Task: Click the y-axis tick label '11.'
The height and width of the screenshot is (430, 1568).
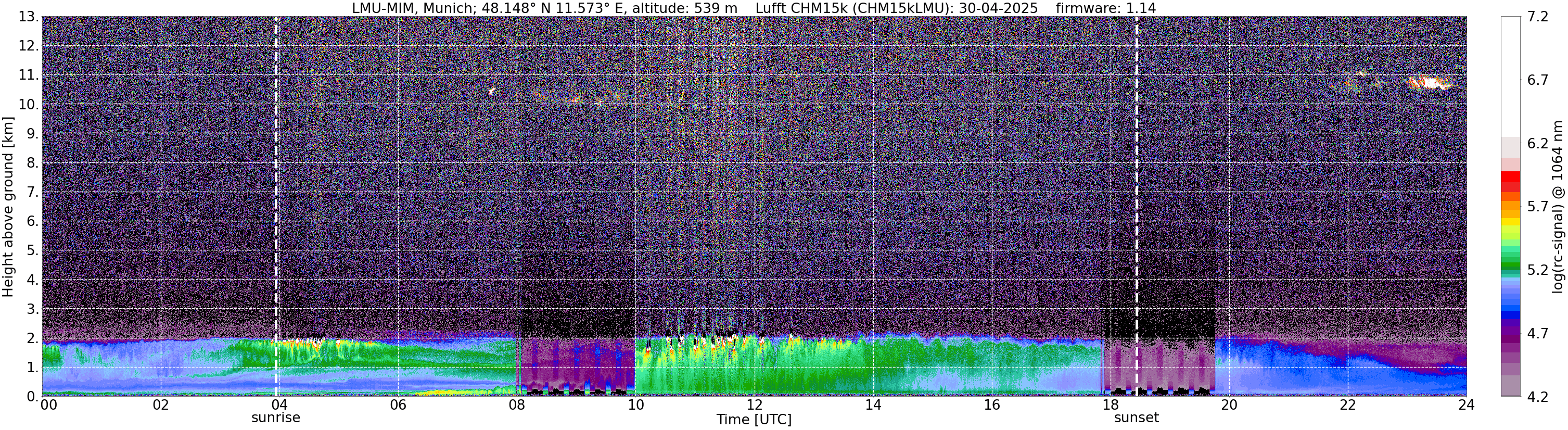Action: point(29,75)
